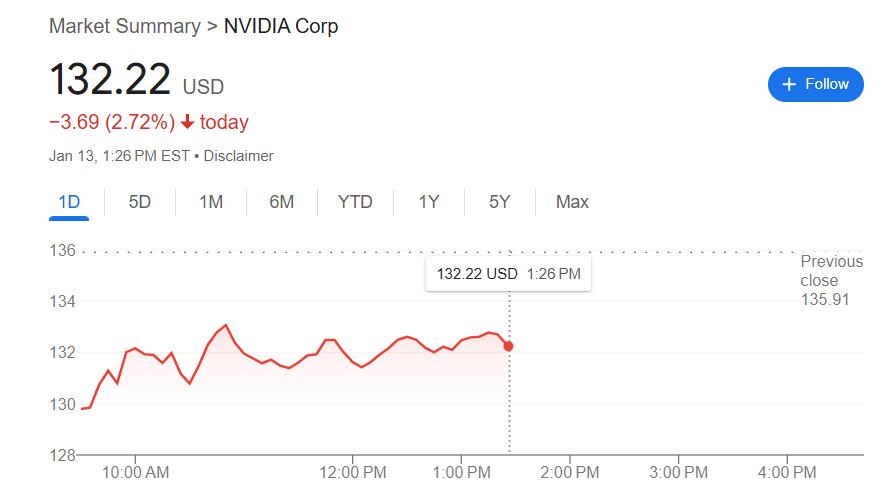Click the red down arrow beside today

pyautogui.click(x=186, y=122)
